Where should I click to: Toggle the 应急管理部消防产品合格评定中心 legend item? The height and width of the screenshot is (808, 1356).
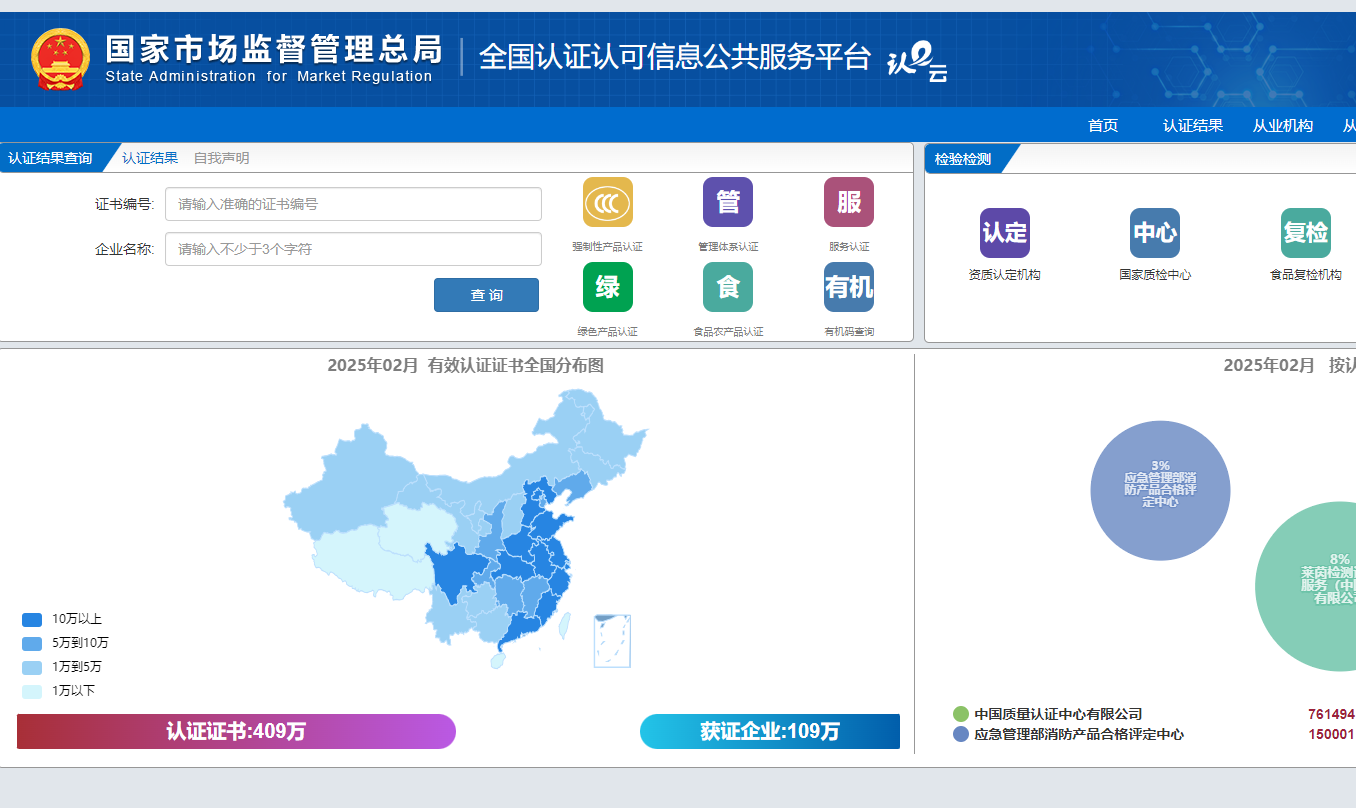point(1080,734)
